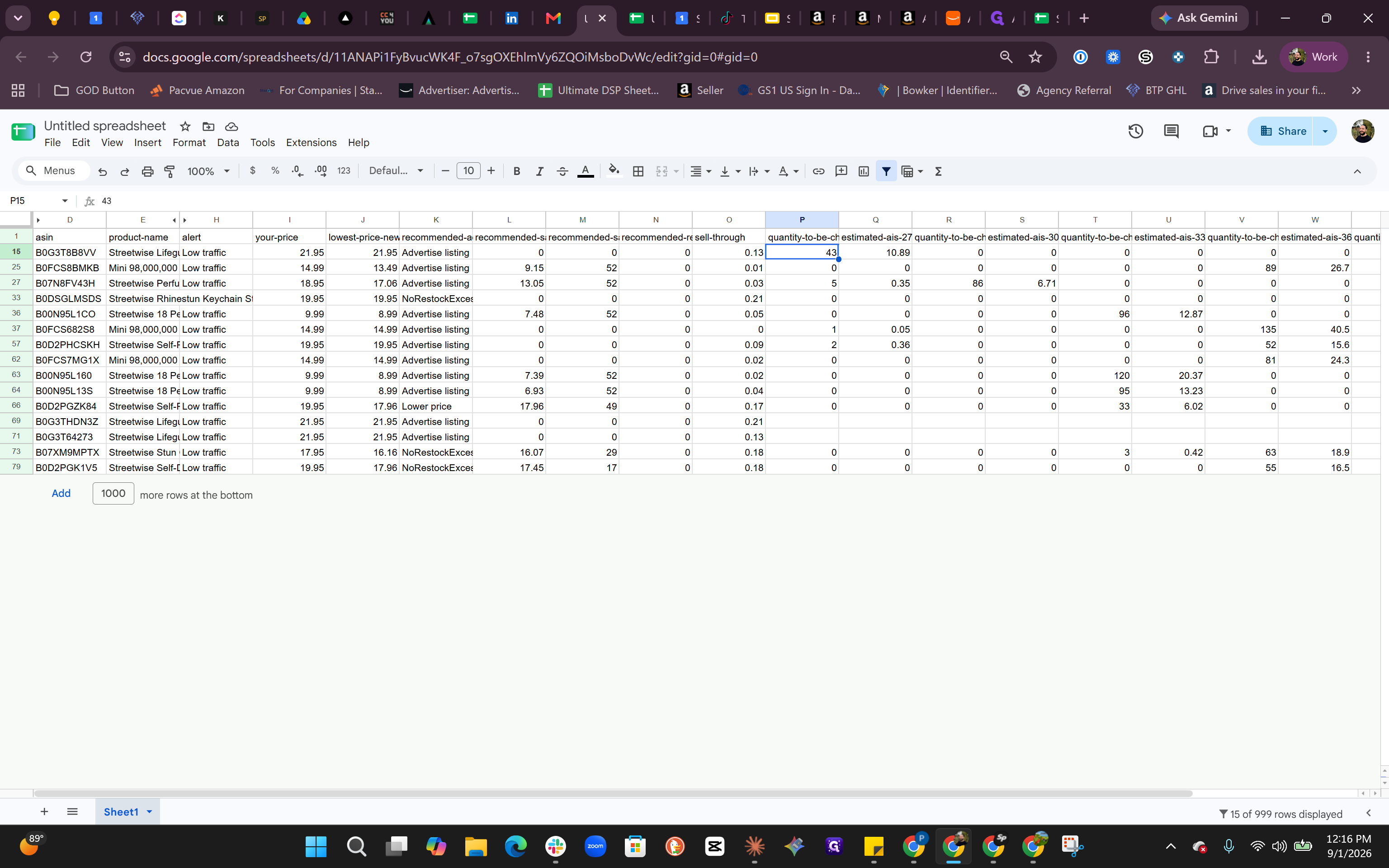Open text wrapping dropdown
Viewport: 1389px width, 868px height.
759,171
